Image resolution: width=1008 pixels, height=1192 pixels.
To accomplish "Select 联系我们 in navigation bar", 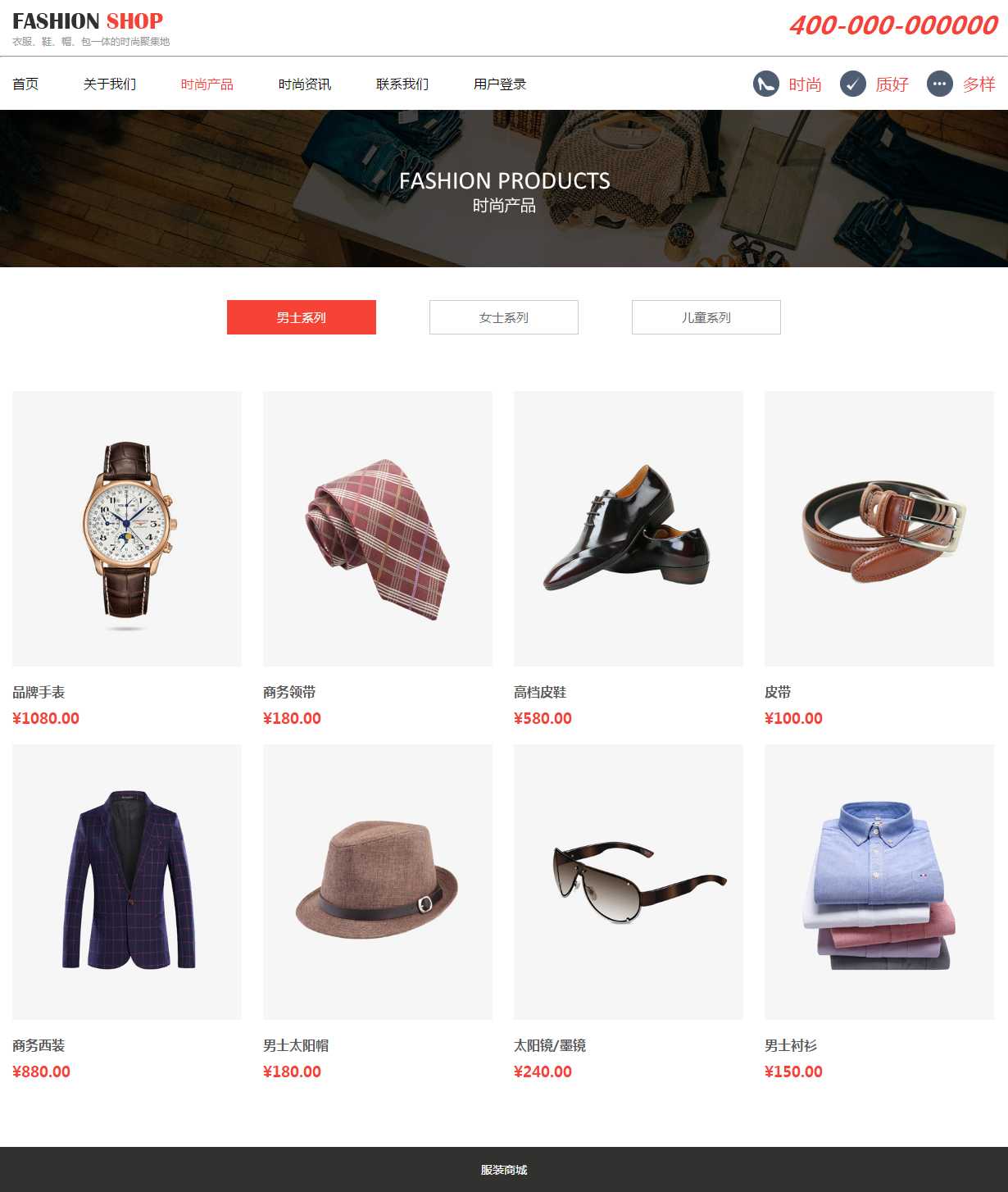I will point(402,84).
